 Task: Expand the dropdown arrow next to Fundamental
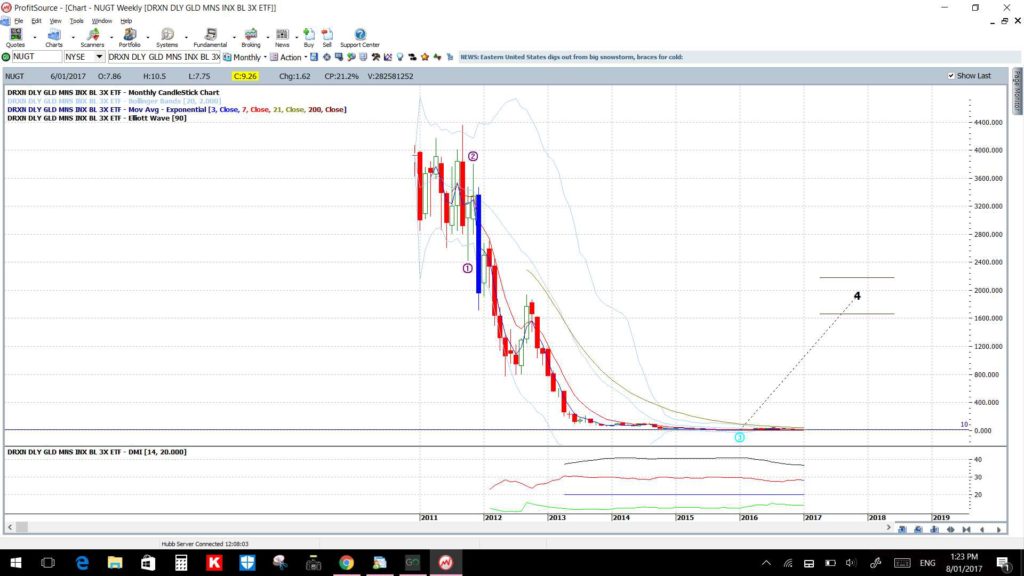click(234, 37)
